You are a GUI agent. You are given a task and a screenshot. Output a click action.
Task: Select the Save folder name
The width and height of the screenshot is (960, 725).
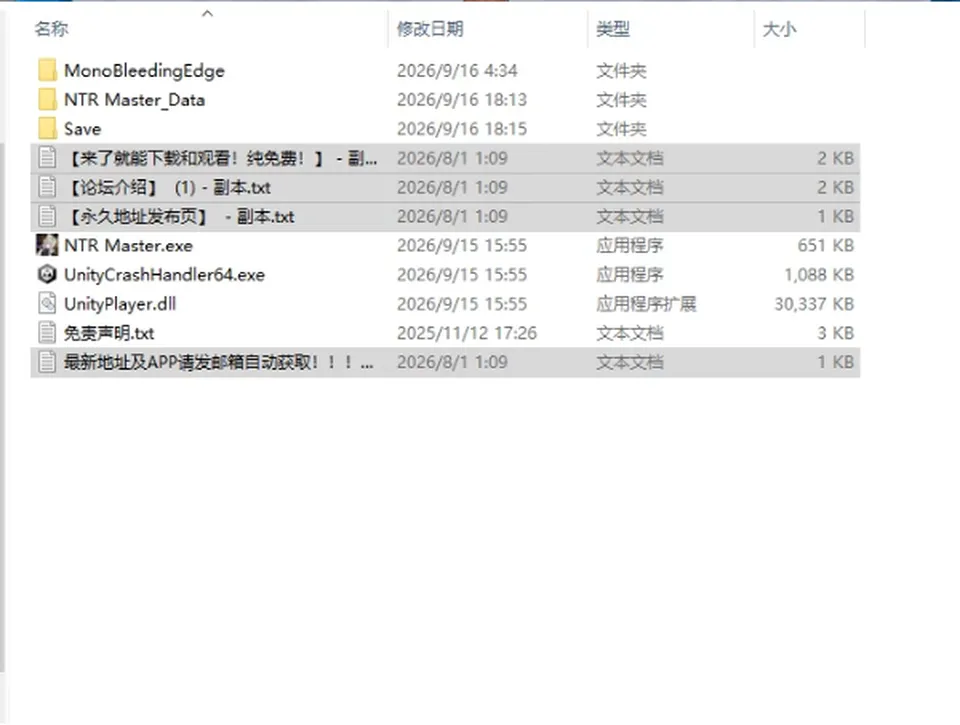click(x=83, y=129)
